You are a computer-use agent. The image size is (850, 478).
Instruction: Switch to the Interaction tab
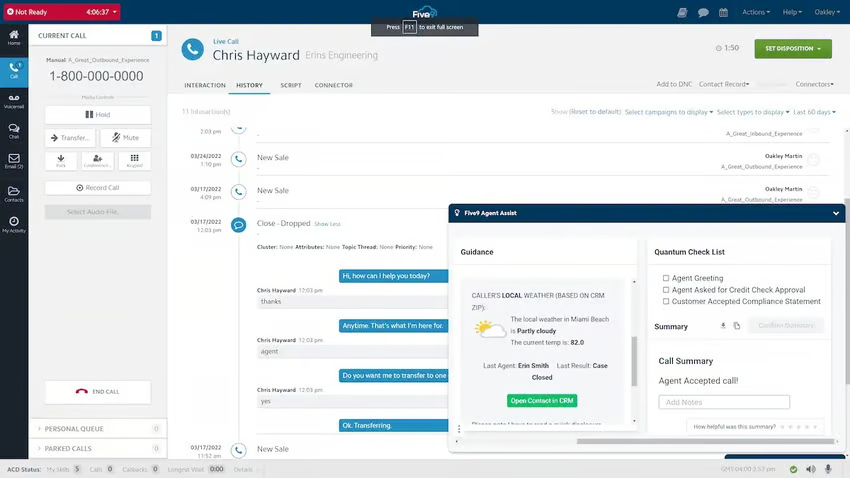pyautogui.click(x=205, y=85)
